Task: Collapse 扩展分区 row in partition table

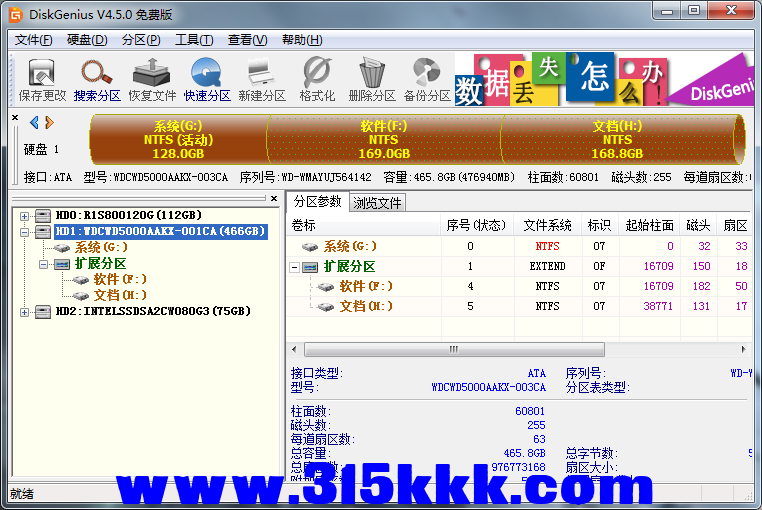Action: pos(294,267)
